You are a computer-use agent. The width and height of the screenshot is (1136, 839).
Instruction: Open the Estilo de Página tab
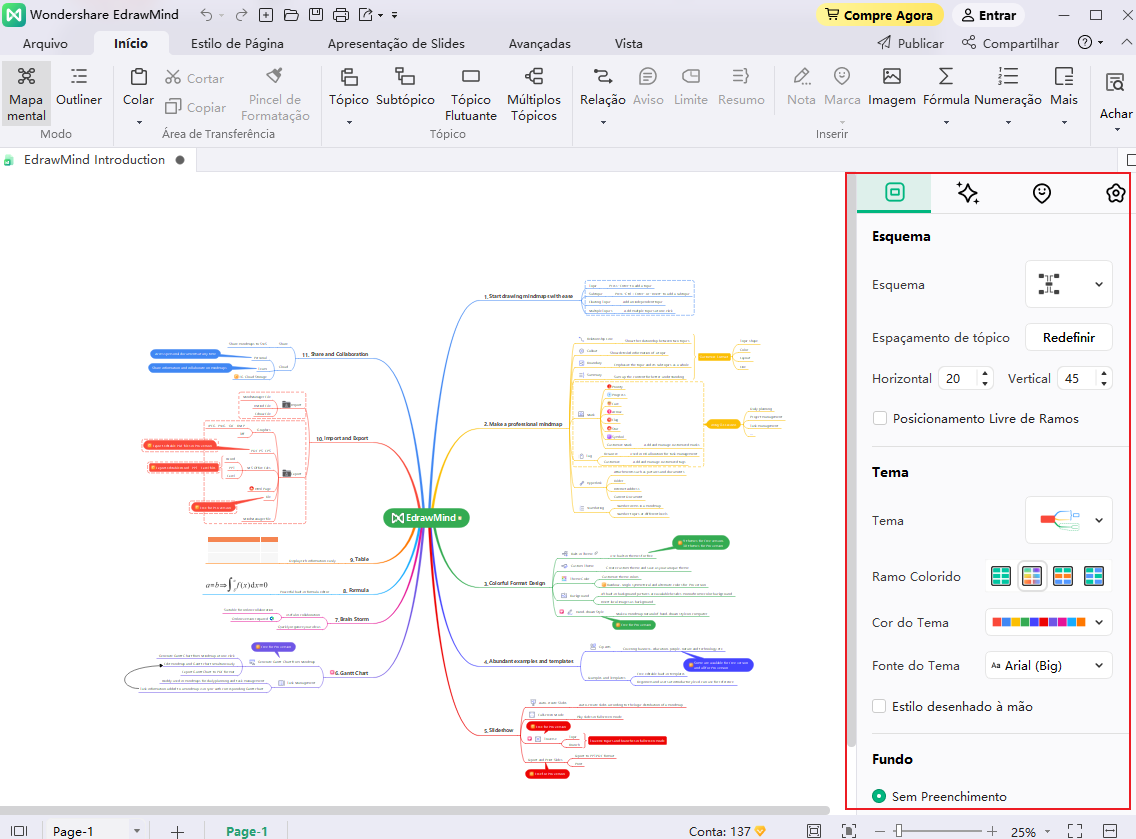237,44
